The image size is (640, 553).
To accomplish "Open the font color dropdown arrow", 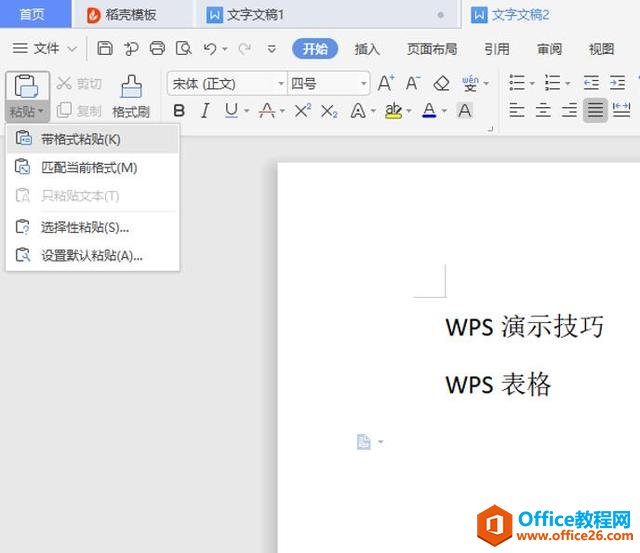I will pos(444,111).
